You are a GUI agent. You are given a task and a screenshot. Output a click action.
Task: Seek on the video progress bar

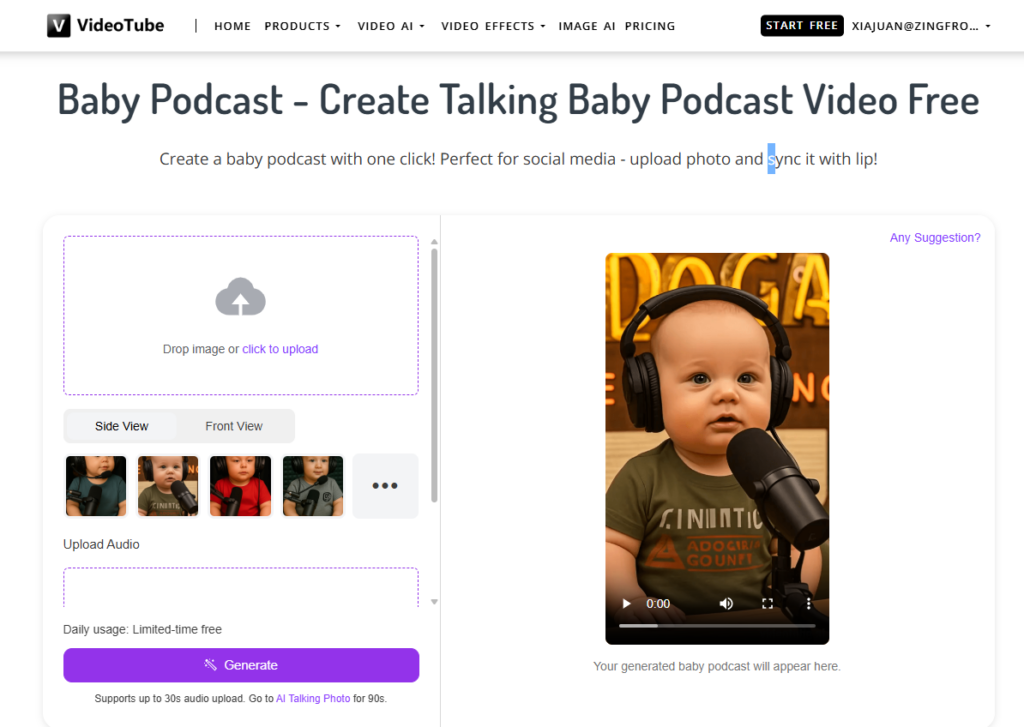717,626
